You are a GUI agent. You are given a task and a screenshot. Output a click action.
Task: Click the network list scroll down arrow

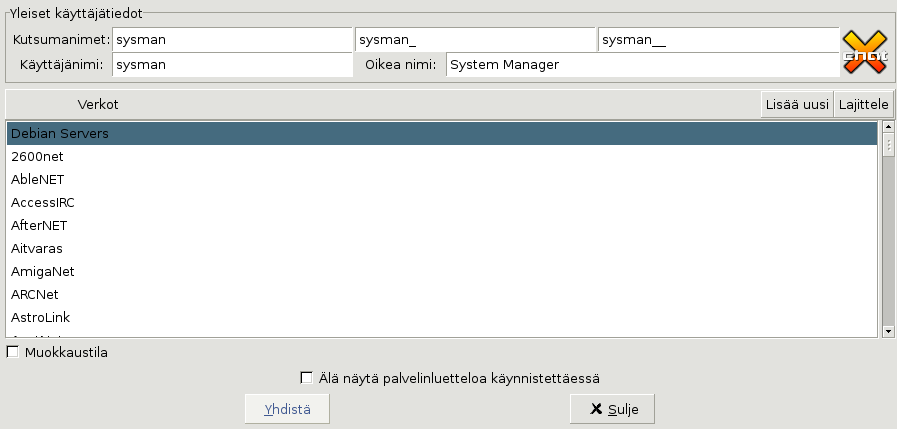[888, 331]
